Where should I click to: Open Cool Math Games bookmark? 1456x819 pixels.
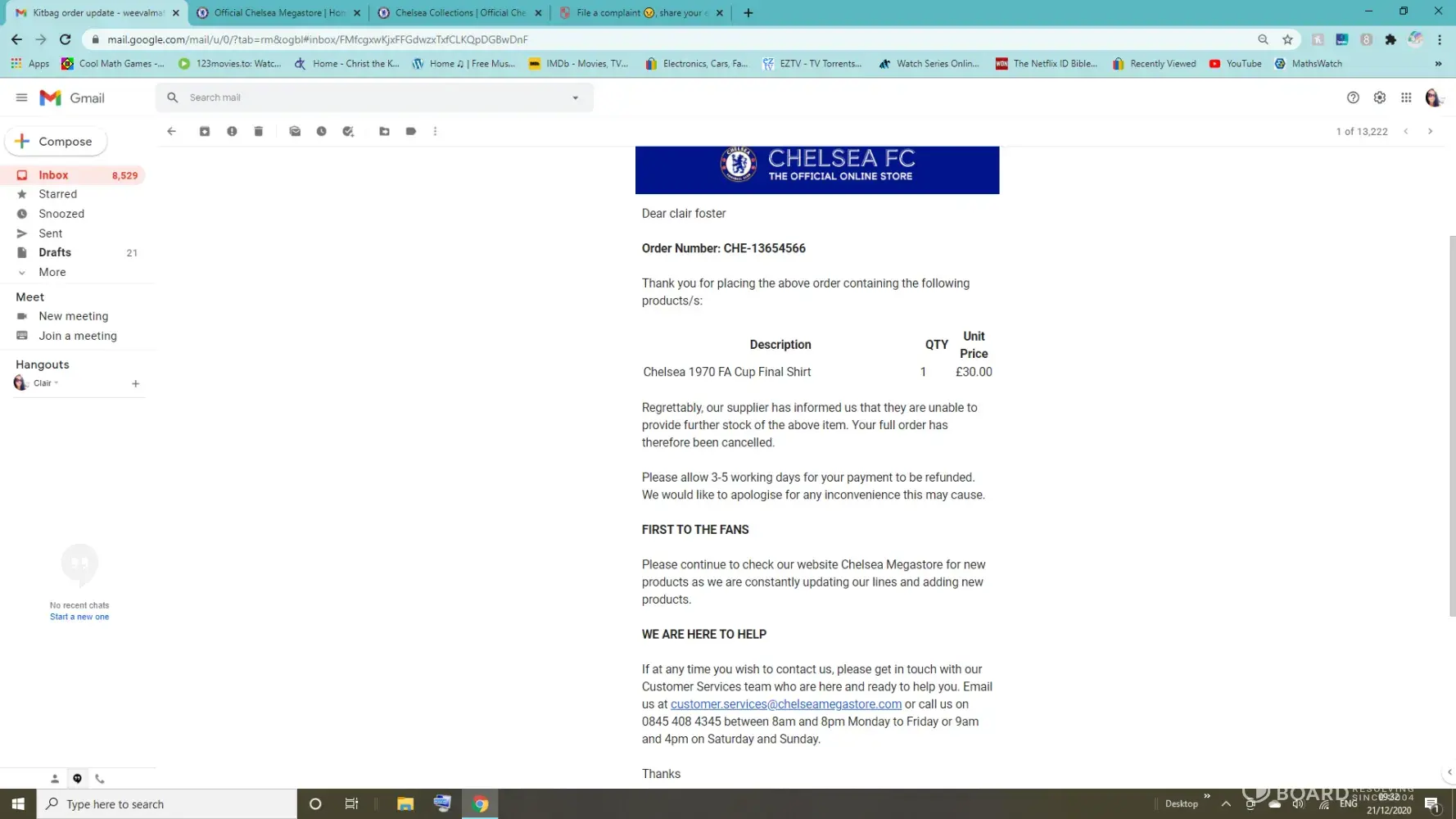point(112,64)
